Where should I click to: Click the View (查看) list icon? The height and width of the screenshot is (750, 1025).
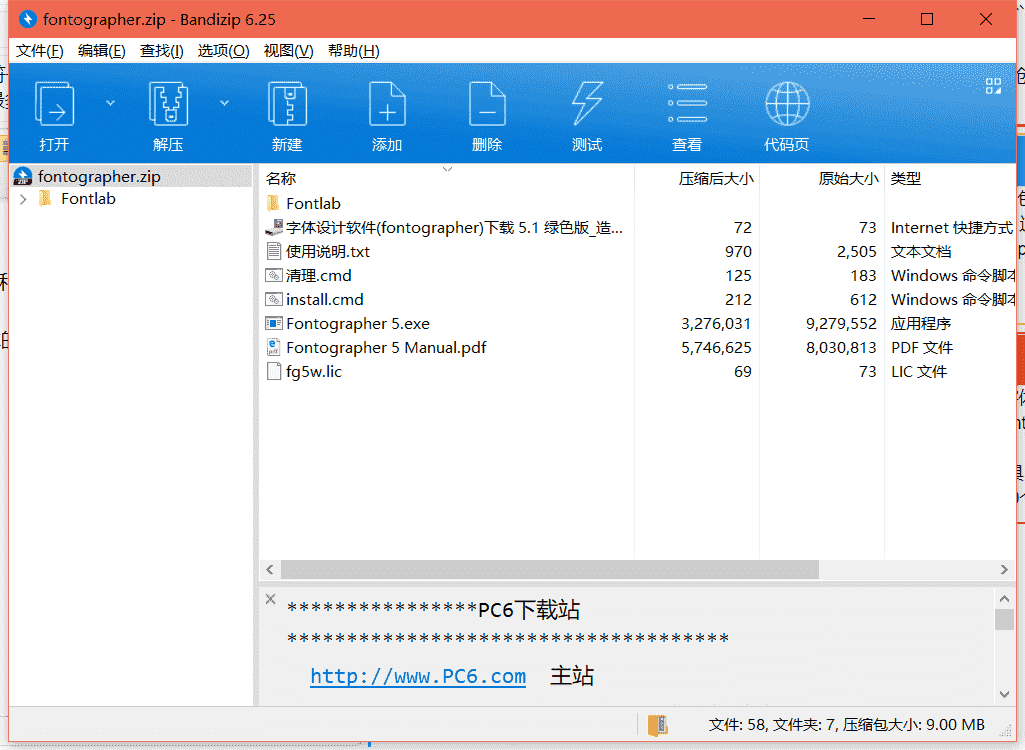coord(687,103)
